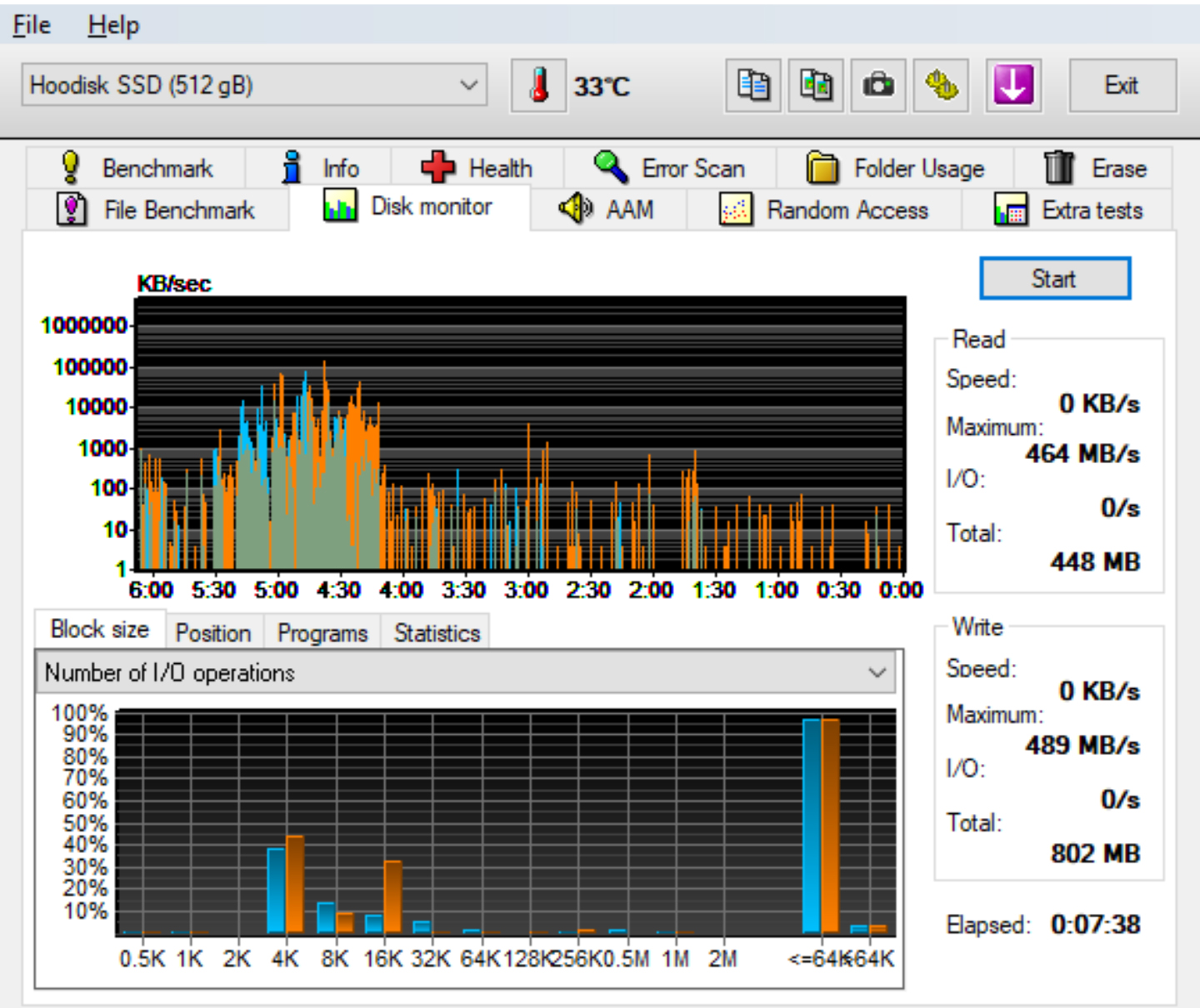Viewport: 1200px width, 1008px height.
Task: Click the read maximum 464 MB/s value
Action: coord(1082,453)
